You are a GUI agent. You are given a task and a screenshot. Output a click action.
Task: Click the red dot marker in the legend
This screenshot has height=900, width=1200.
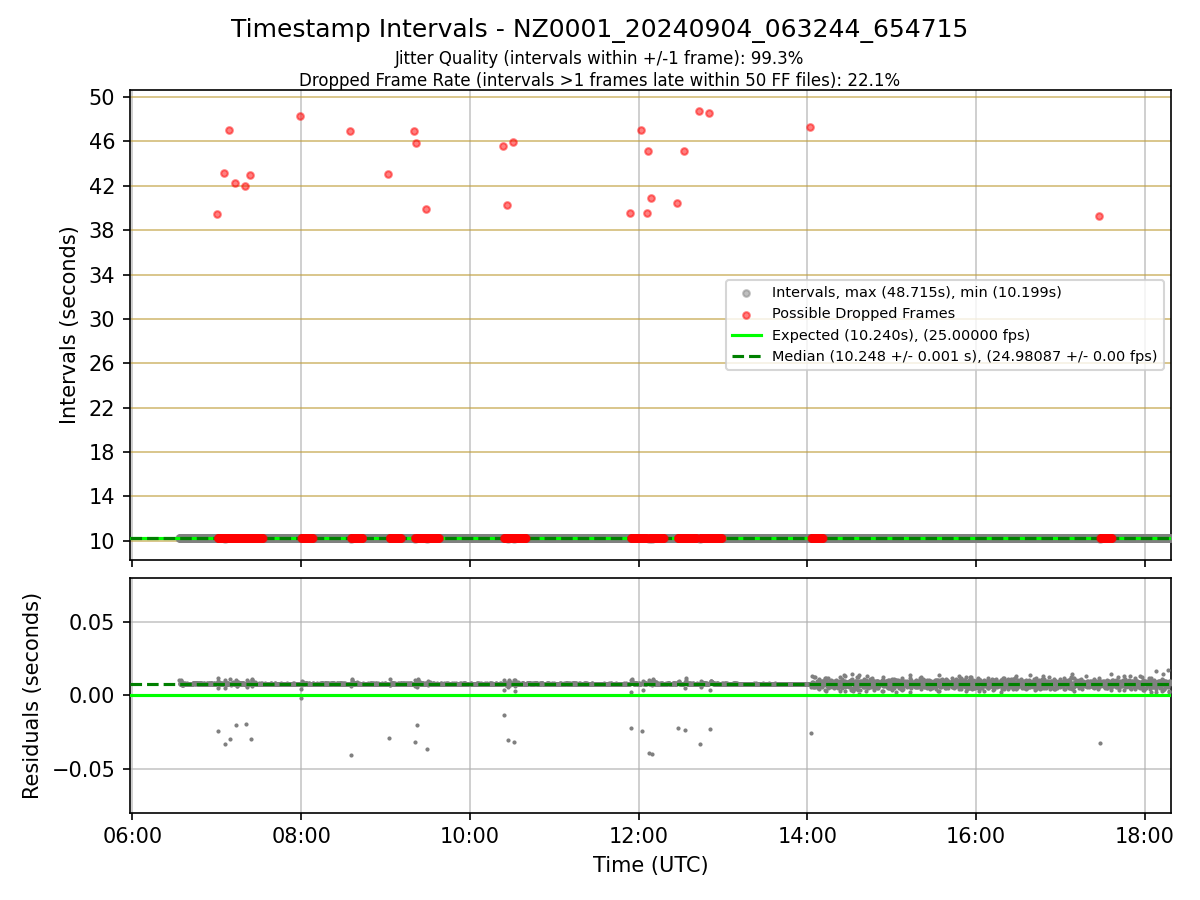click(x=745, y=314)
